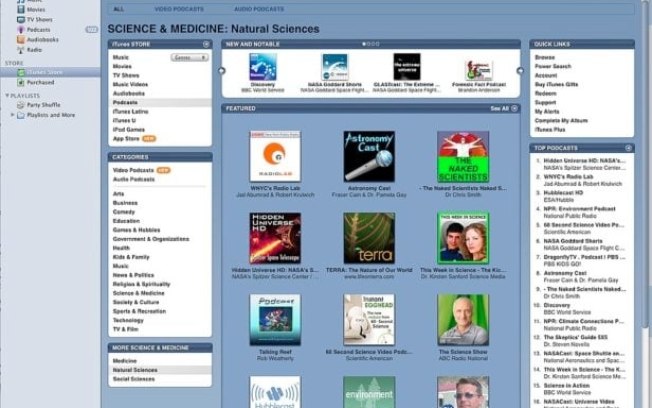Open the Astronomy Cast cover art
The height and width of the screenshot is (408, 652).
(x=369, y=156)
